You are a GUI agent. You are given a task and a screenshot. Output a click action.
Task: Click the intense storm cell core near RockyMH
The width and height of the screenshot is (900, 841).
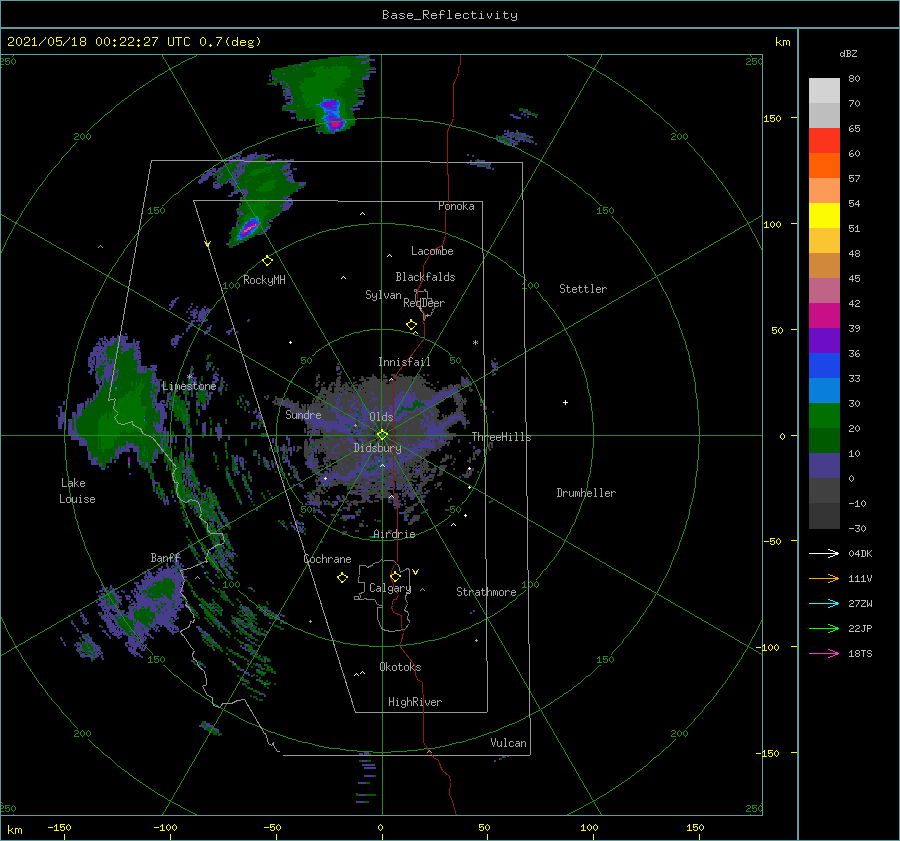(x=249, y=228)
